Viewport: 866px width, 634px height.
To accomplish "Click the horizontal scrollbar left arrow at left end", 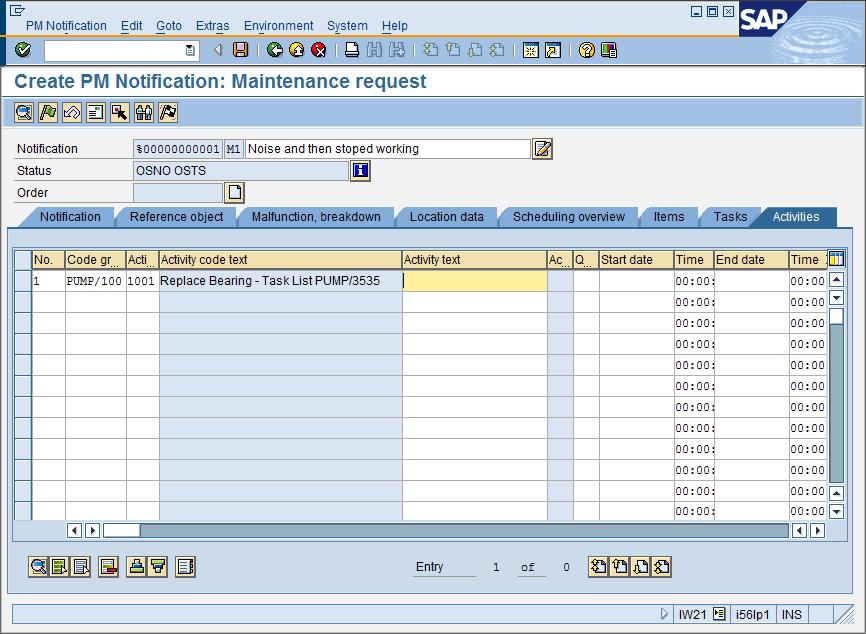I will click(x=73, y=530).
